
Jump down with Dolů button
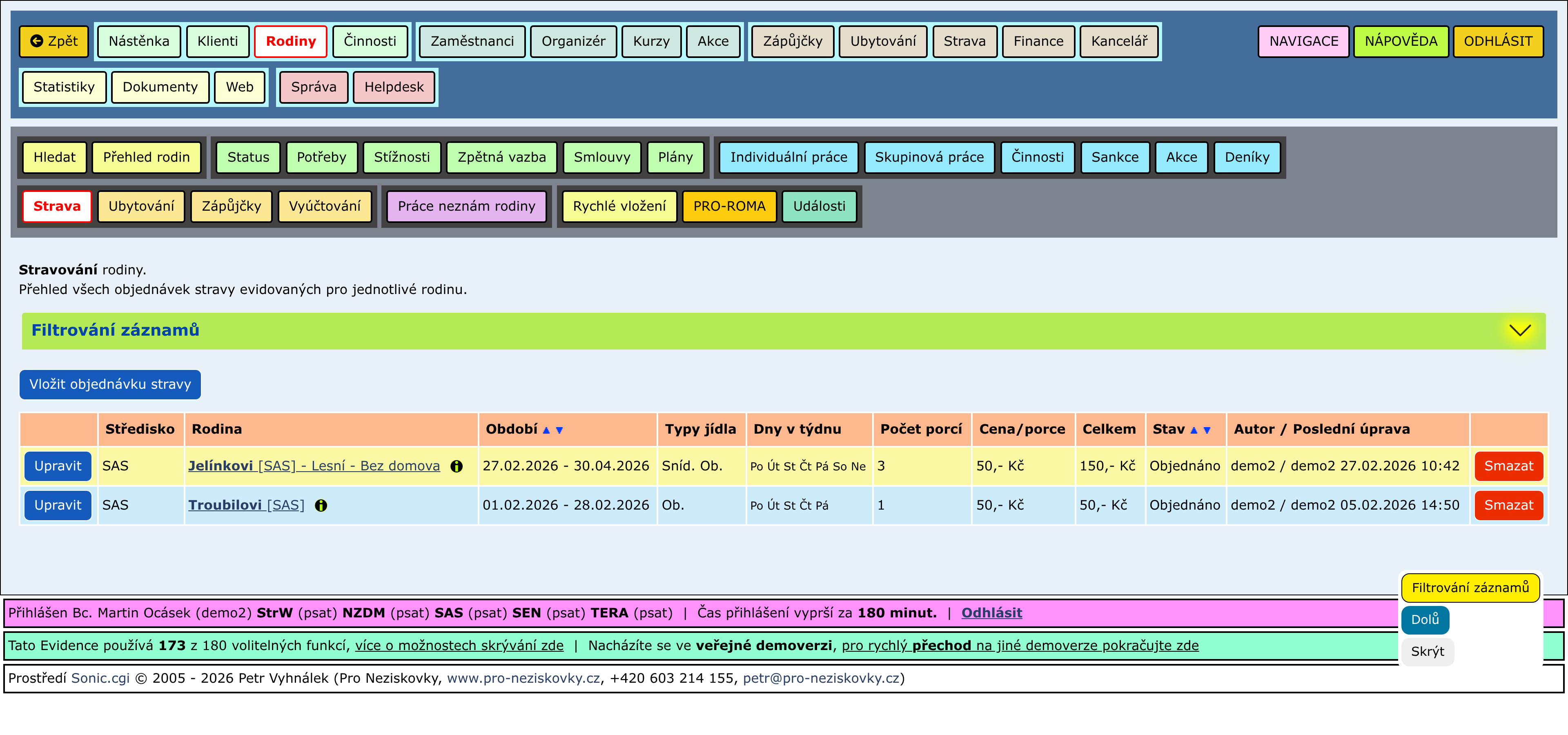pos(1424,619)
